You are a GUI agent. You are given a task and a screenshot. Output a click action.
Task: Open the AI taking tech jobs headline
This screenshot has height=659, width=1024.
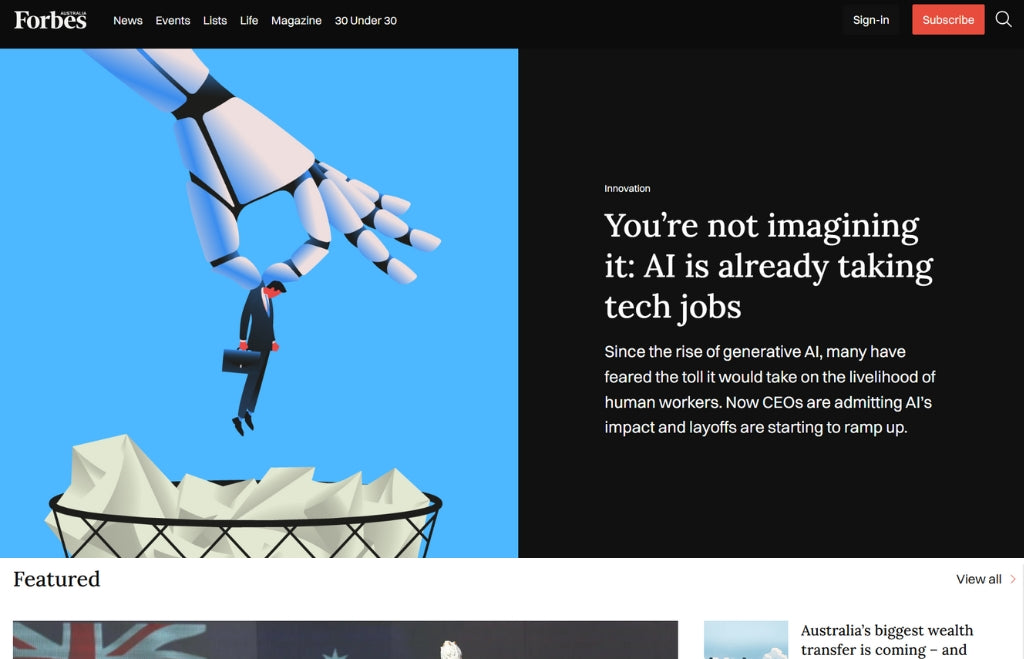[x=769, y=266]
